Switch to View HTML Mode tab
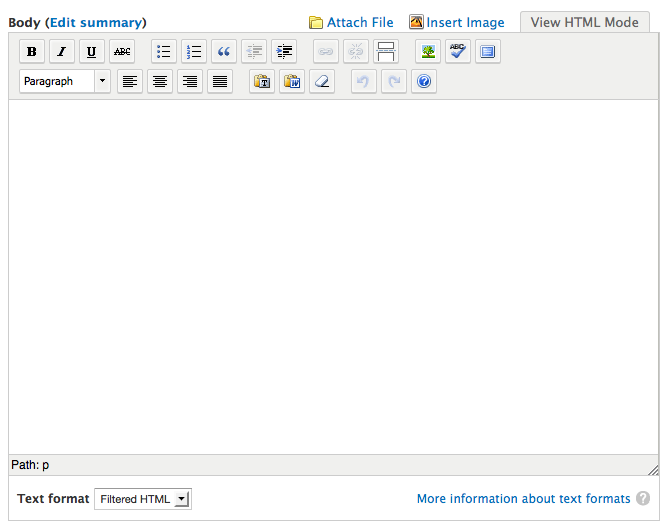The height and width of the screenshot is (529, 668). 584,22
